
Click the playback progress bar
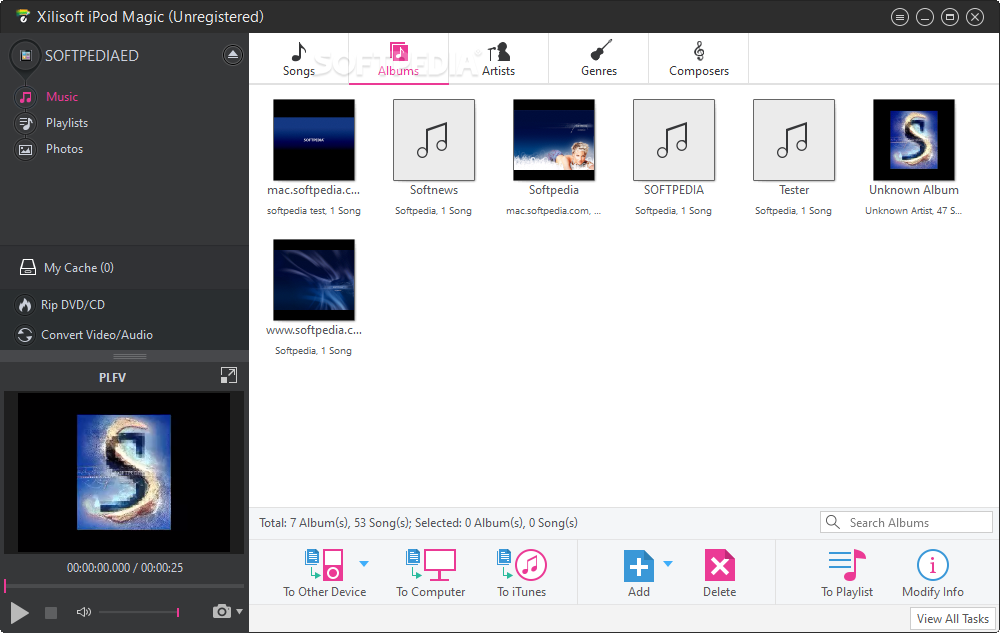(x=124, y=585)
